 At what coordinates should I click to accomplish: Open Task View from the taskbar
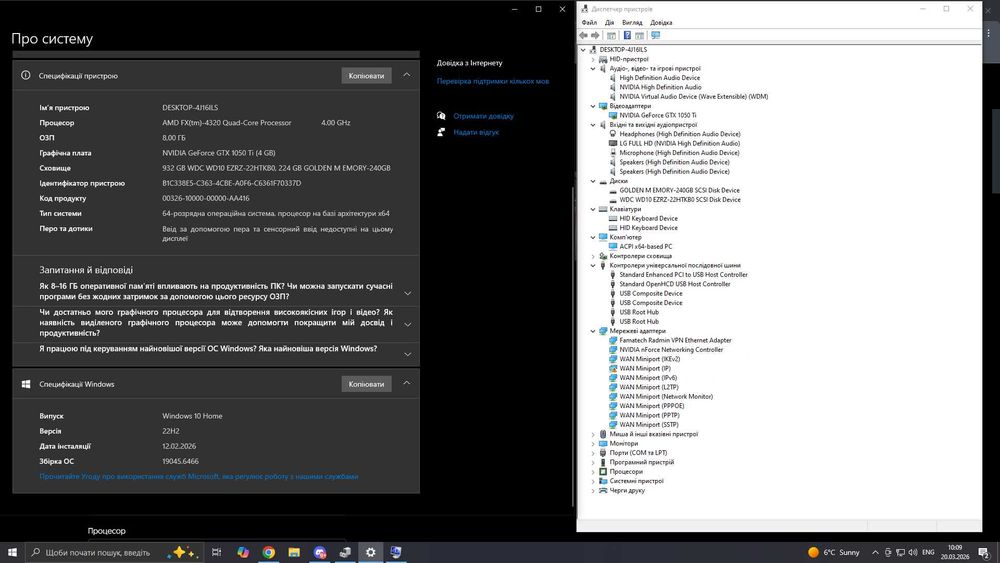[x=216, y=552]
